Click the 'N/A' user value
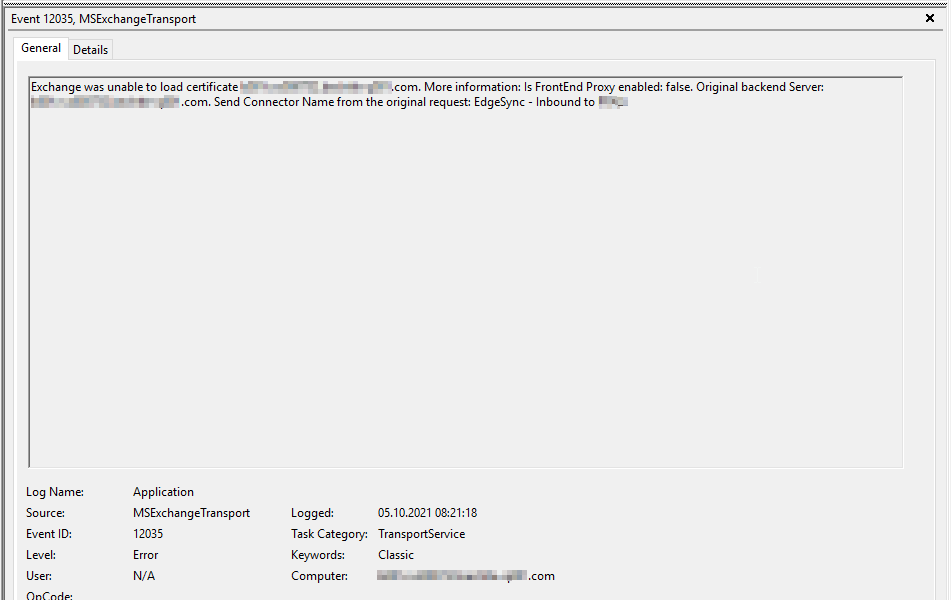Viewport: 951px width, 600px height. coord(144,576)
